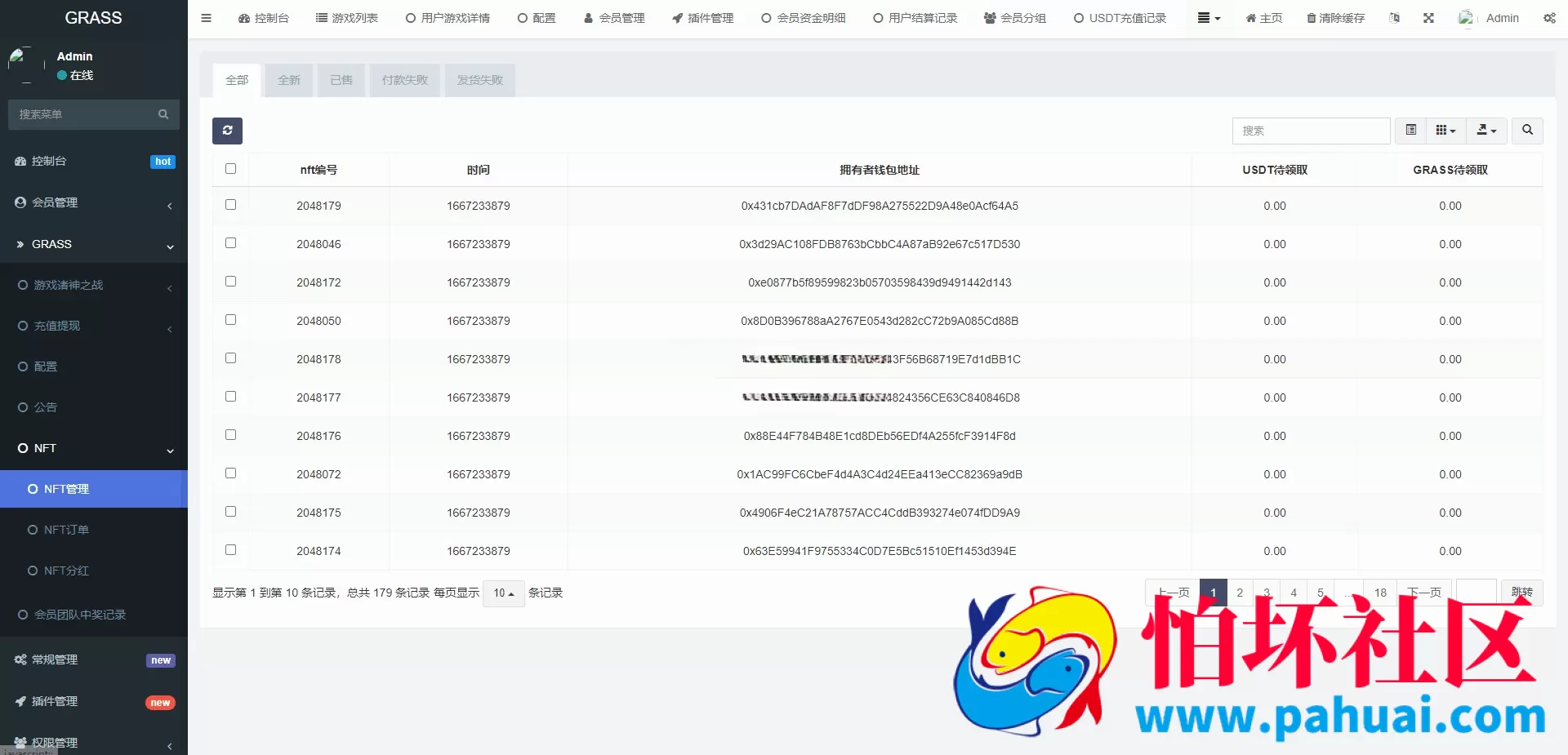Screen dimensions: 1568x755
Task: Click the Admin username in top bar
Action: coord(1502,18)
